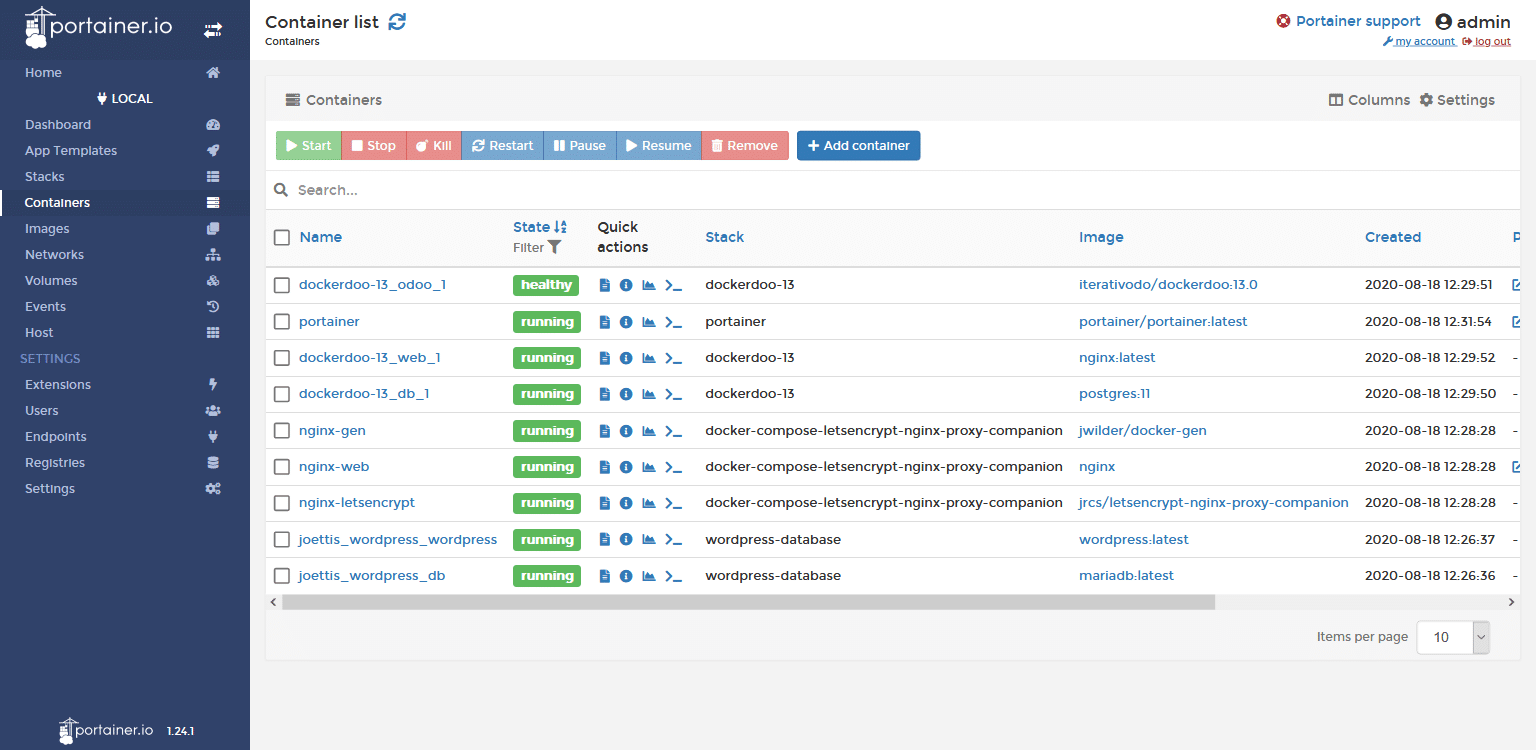
Task: Open stats chart icon for nginx-gen
Action: coord(649,431)
